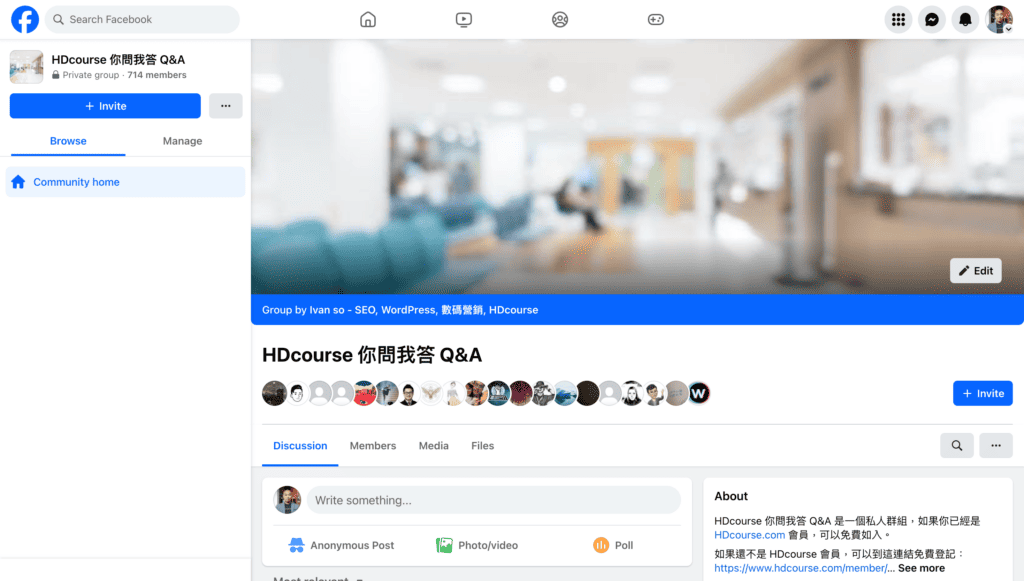This screenshot has width=1024, height=581.
Task: Open the Media tab
Action: (x=434, y=446)
